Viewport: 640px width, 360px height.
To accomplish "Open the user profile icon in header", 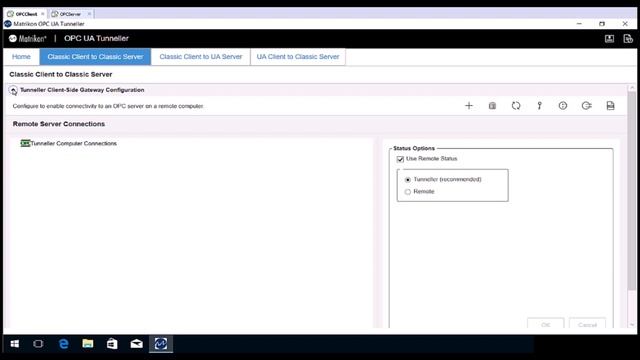I will (x=609, y=39).
